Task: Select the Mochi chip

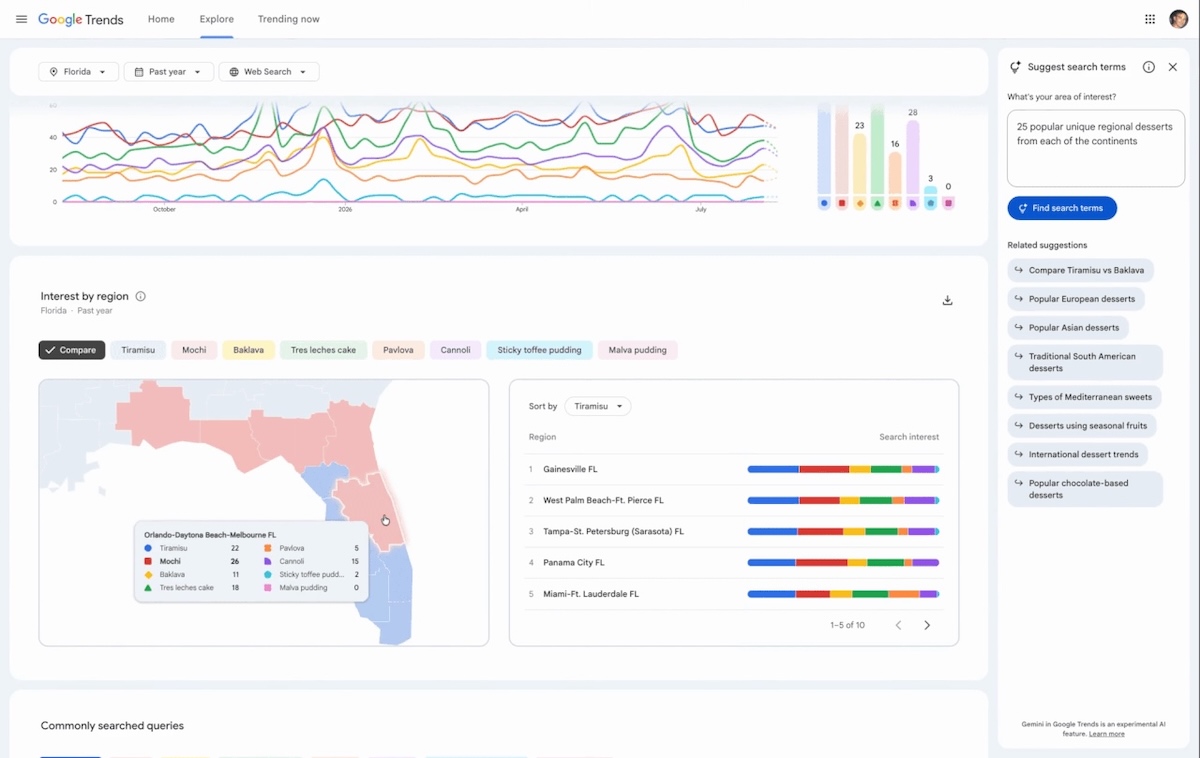Action: [194, 350]
